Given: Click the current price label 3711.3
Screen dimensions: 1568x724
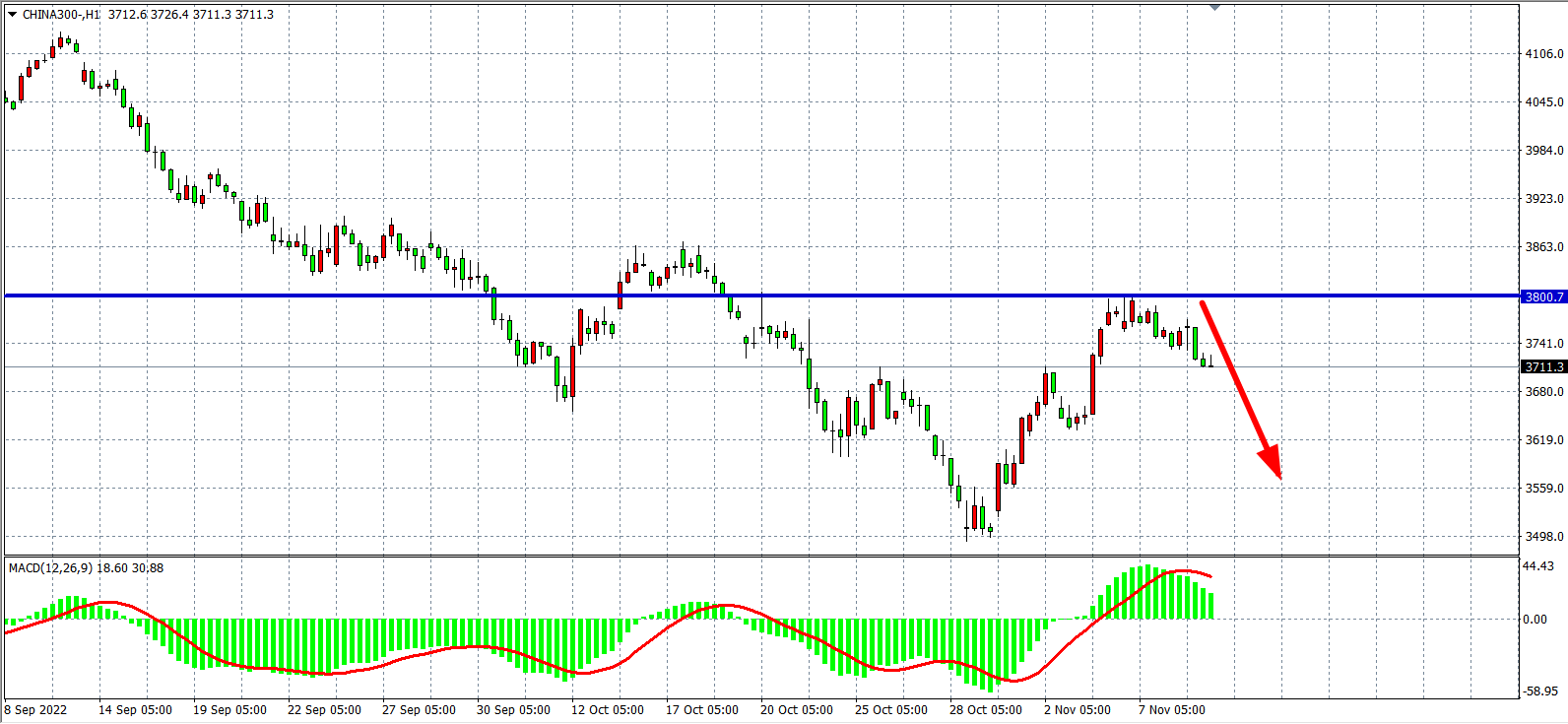Looking at the screenshot, I should click(x=1542, y=366).
